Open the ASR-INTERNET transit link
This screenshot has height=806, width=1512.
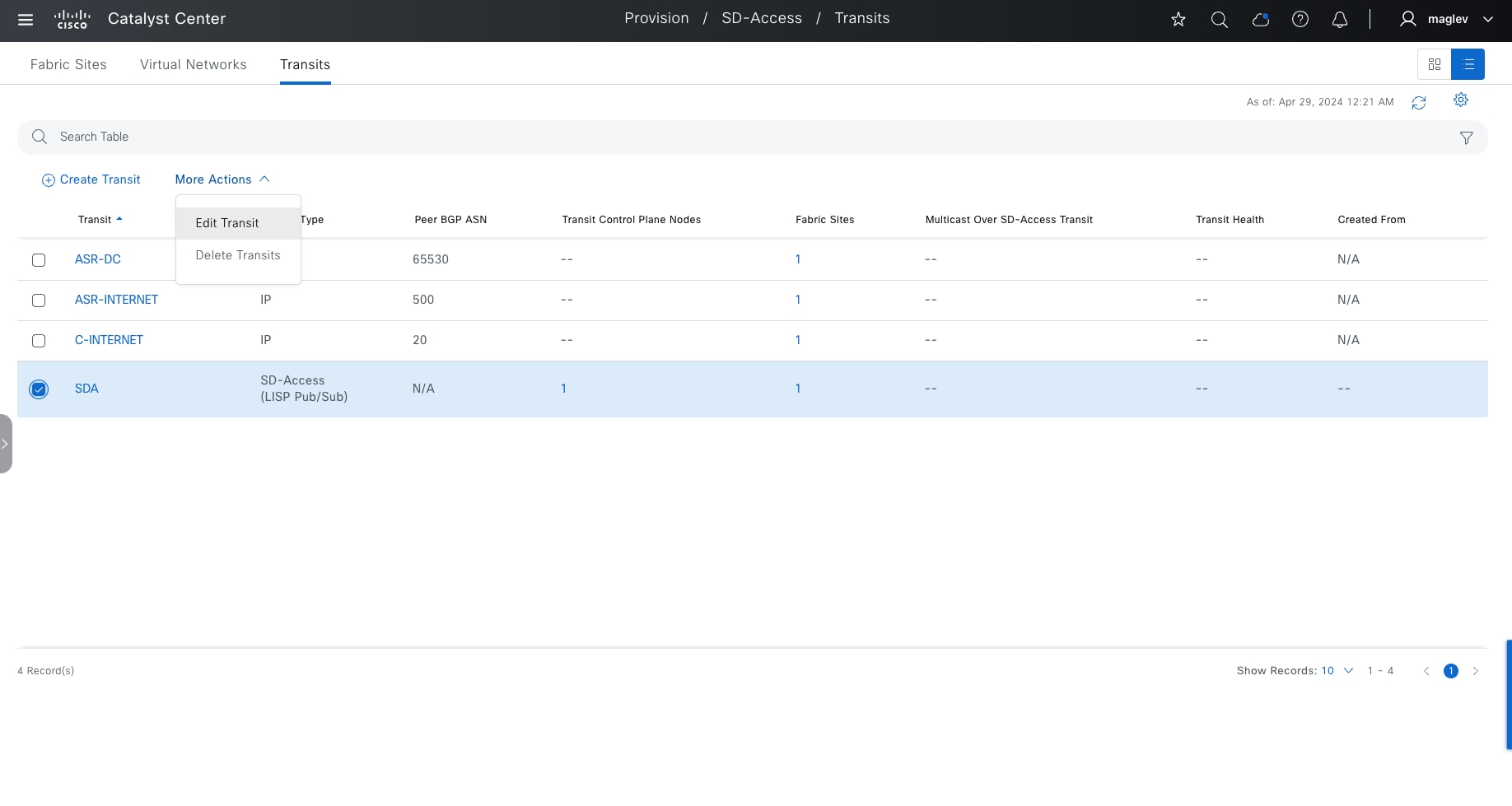116,300
